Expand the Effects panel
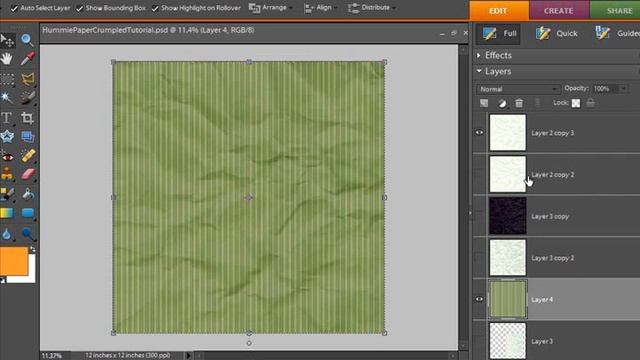640x360 pixels. (479, 55)
